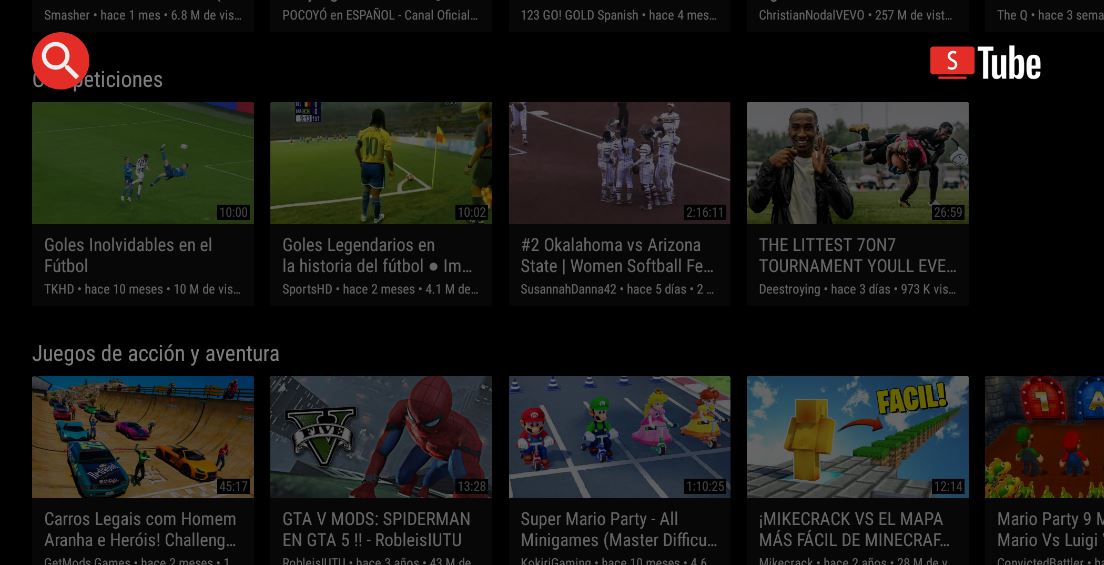Click 'Deestroying • hace 3 días' channel info
This screenshot has height=565, width=1104.
click(857, 290)
